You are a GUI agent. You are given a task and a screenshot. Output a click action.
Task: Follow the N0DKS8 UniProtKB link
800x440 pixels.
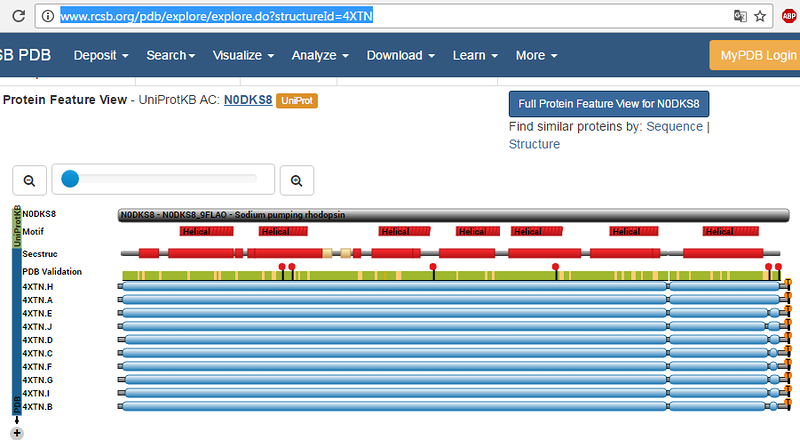[x=247, y=100]
